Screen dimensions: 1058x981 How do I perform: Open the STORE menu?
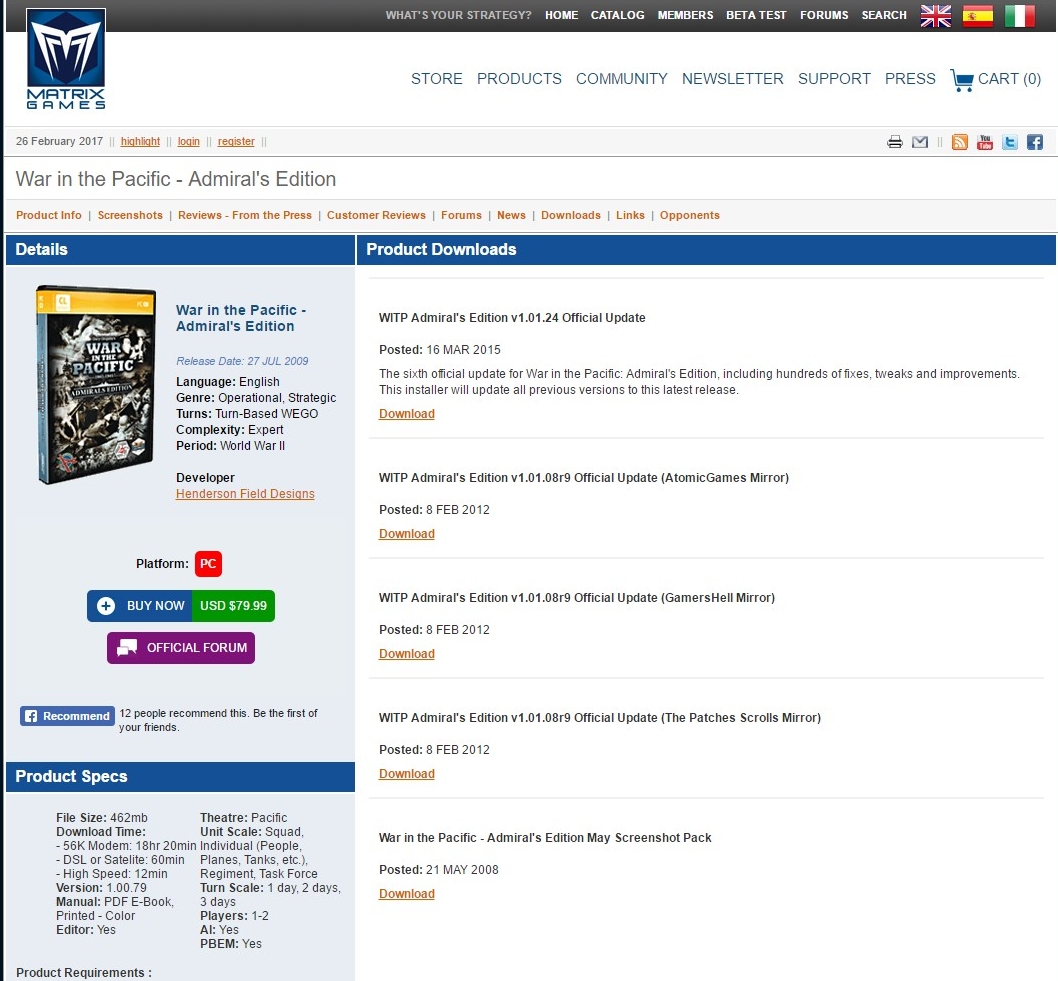coord(437,79)
